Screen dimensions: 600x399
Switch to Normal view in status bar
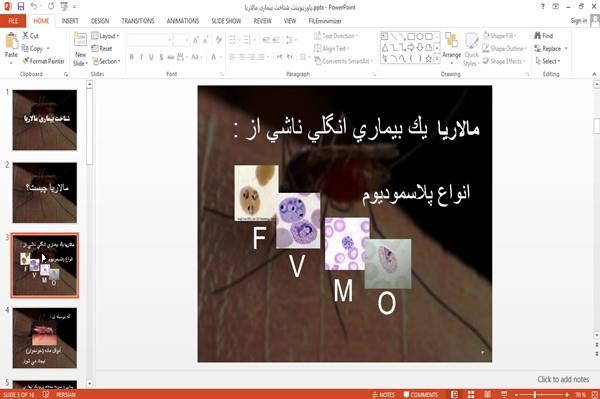[x=454, y=394]
